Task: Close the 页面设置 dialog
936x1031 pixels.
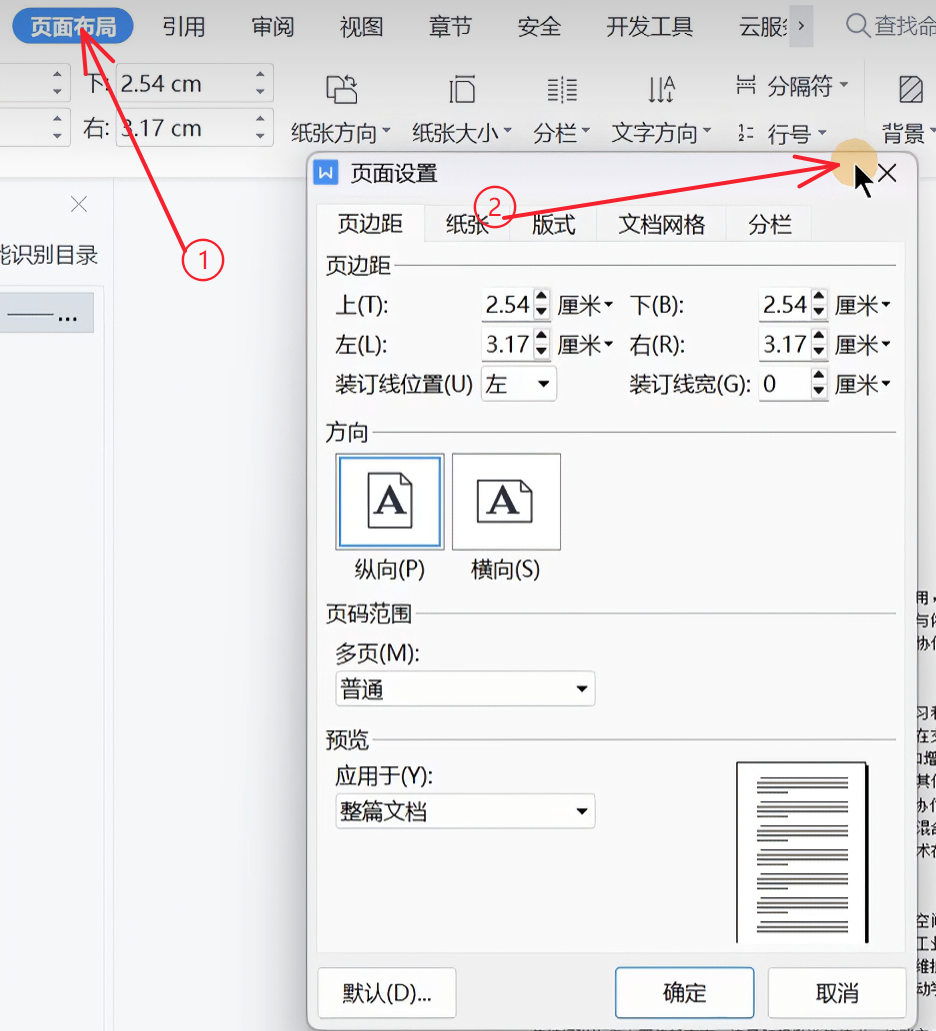Action: 887,174
